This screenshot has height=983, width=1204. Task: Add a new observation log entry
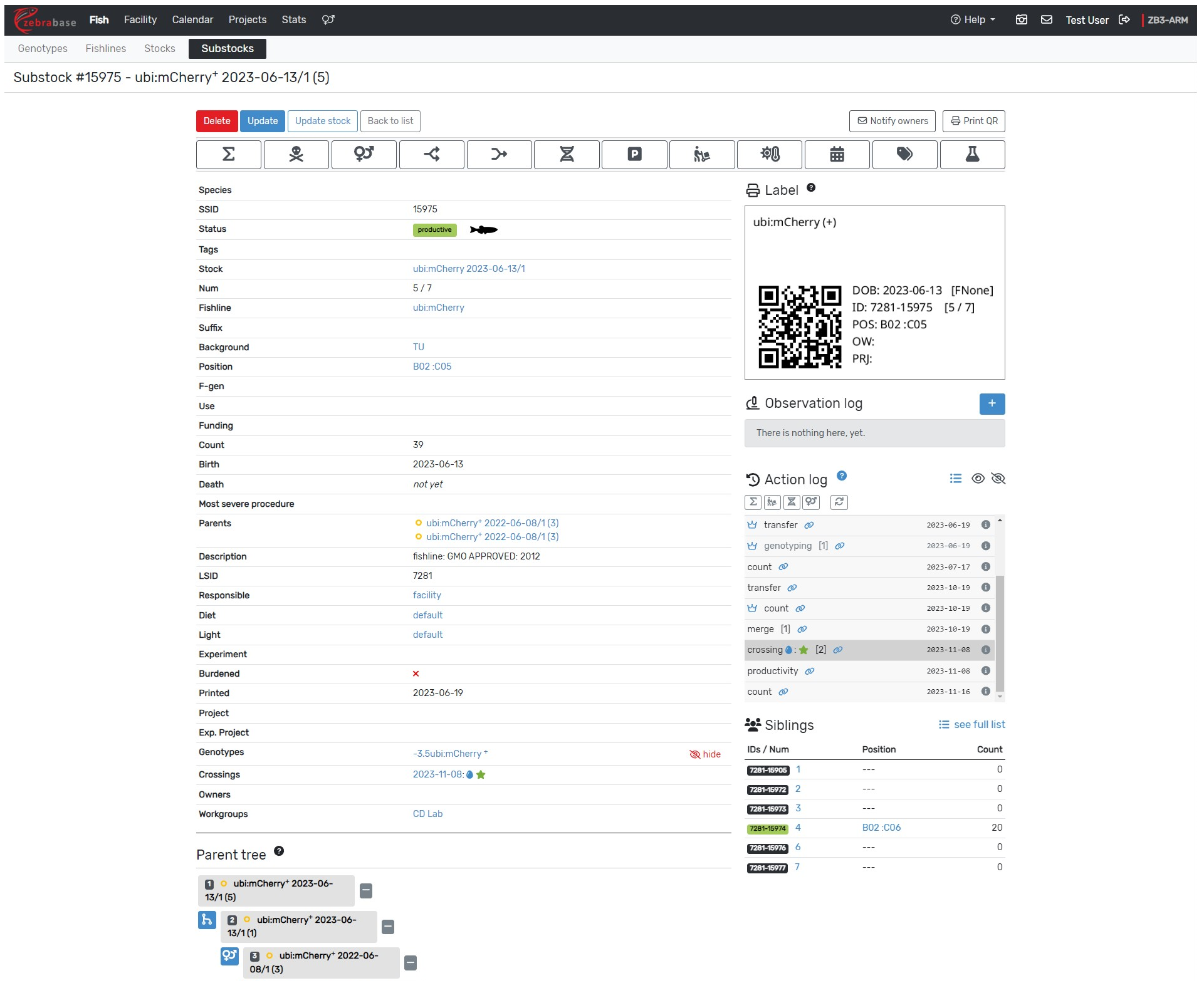pyautogui.click(x=992, y=404)
